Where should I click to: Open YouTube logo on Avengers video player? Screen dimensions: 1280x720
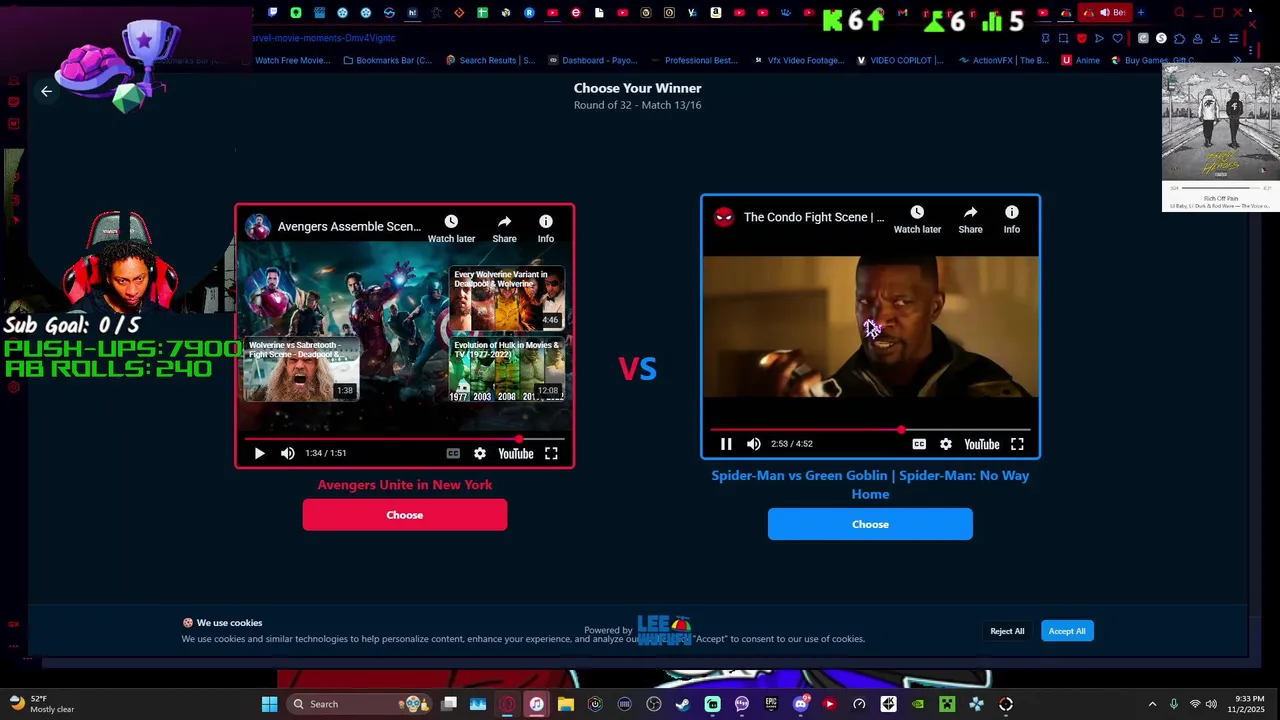click(x=516, y=453)
